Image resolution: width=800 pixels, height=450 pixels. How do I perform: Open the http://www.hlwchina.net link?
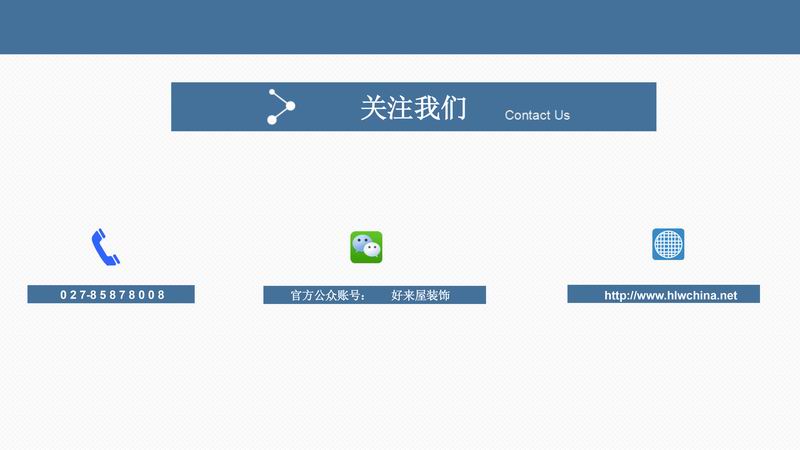pos(670,295)
